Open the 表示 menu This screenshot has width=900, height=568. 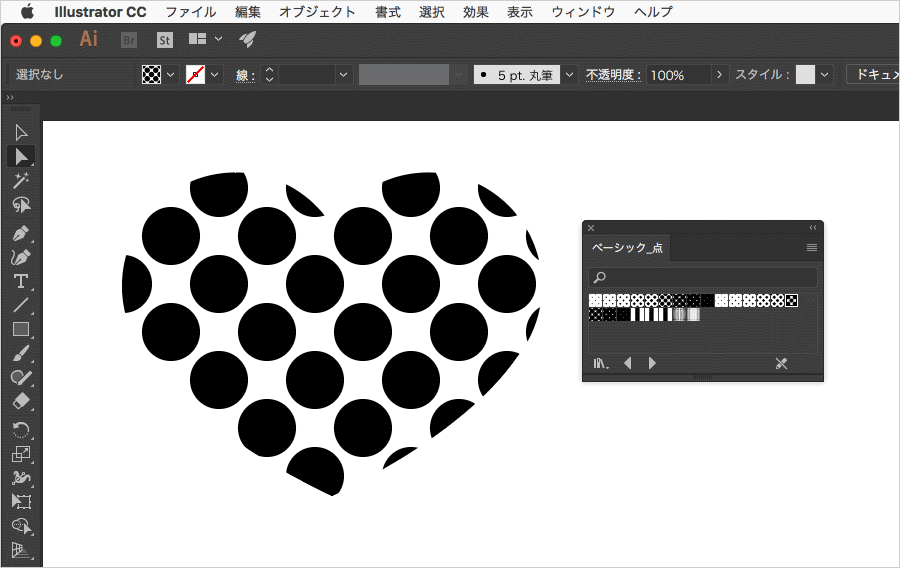(x=519, y=11)
